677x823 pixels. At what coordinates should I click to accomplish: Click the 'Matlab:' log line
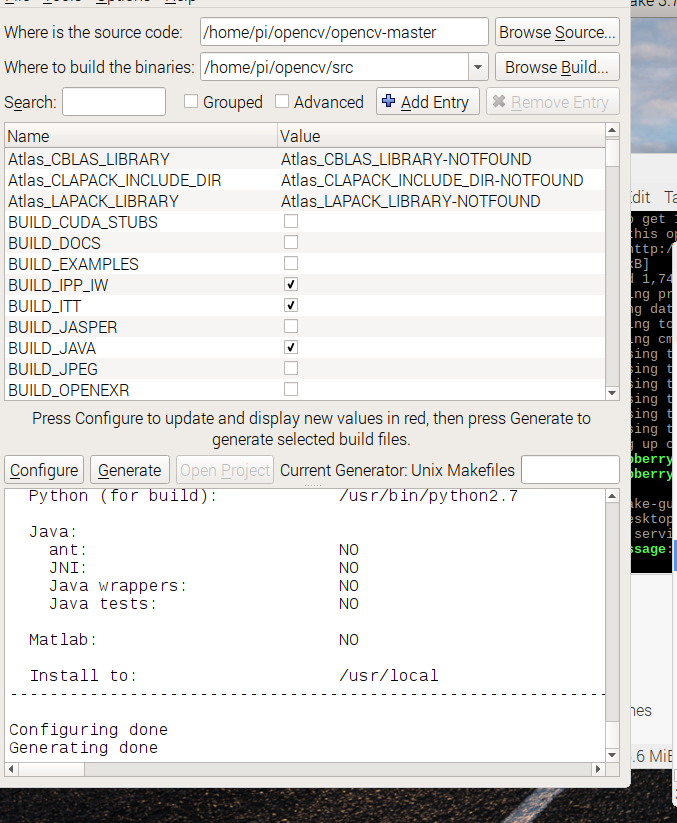click(x=63, y=640)
